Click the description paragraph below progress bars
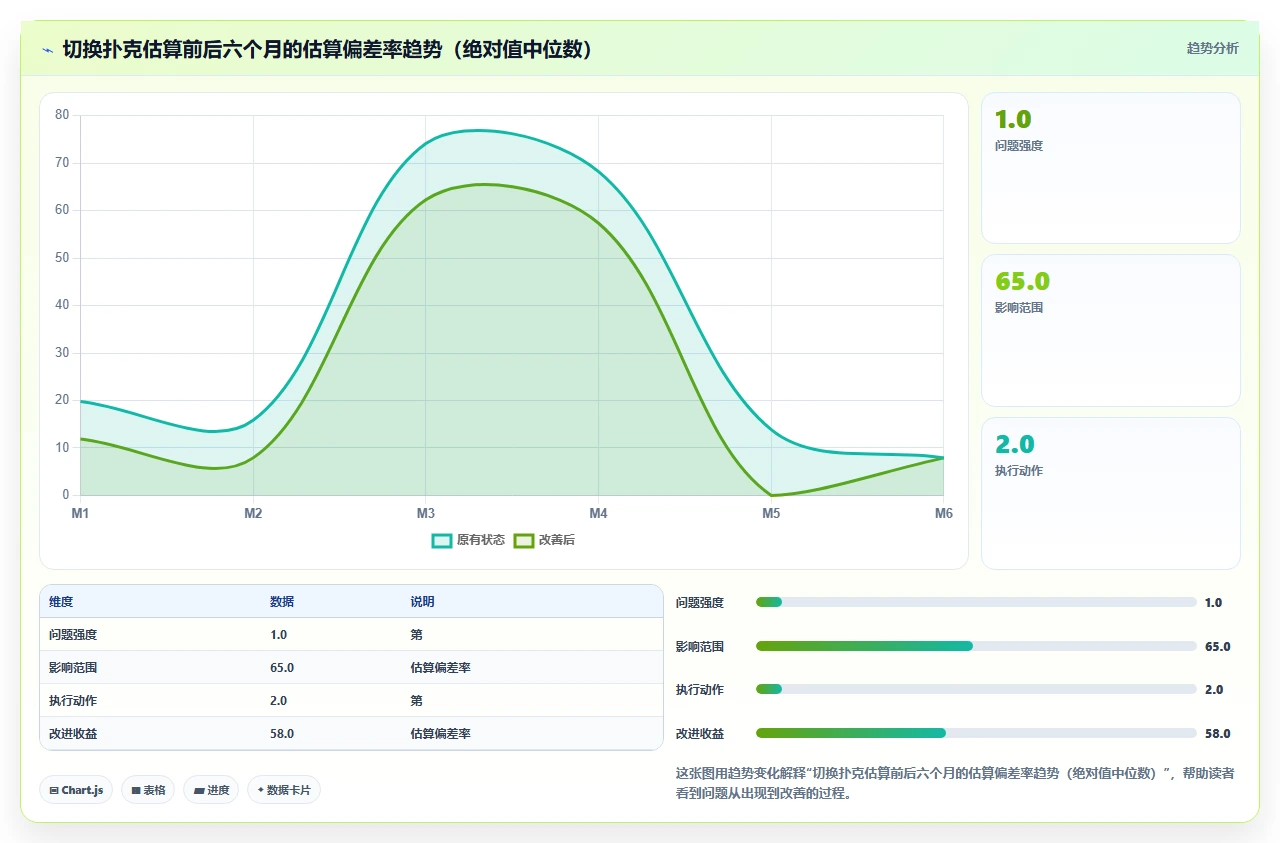The image size is (1280, 843). (955, 783)
